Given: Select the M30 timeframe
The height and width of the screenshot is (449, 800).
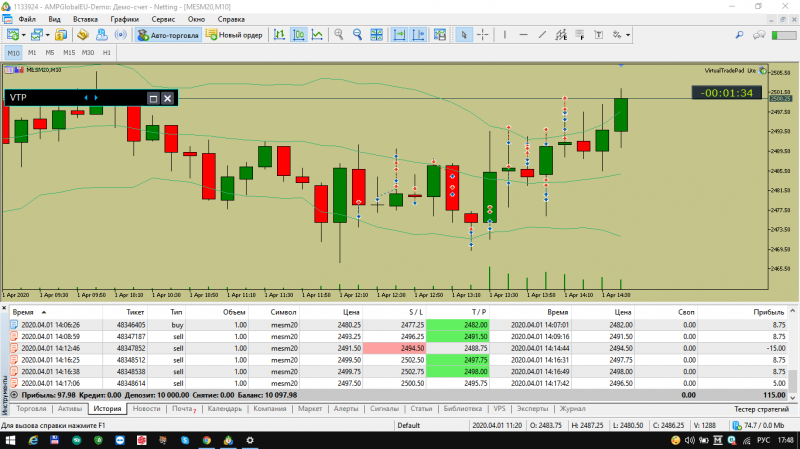Looking at the screenshot, I should (x=88, y=53).
